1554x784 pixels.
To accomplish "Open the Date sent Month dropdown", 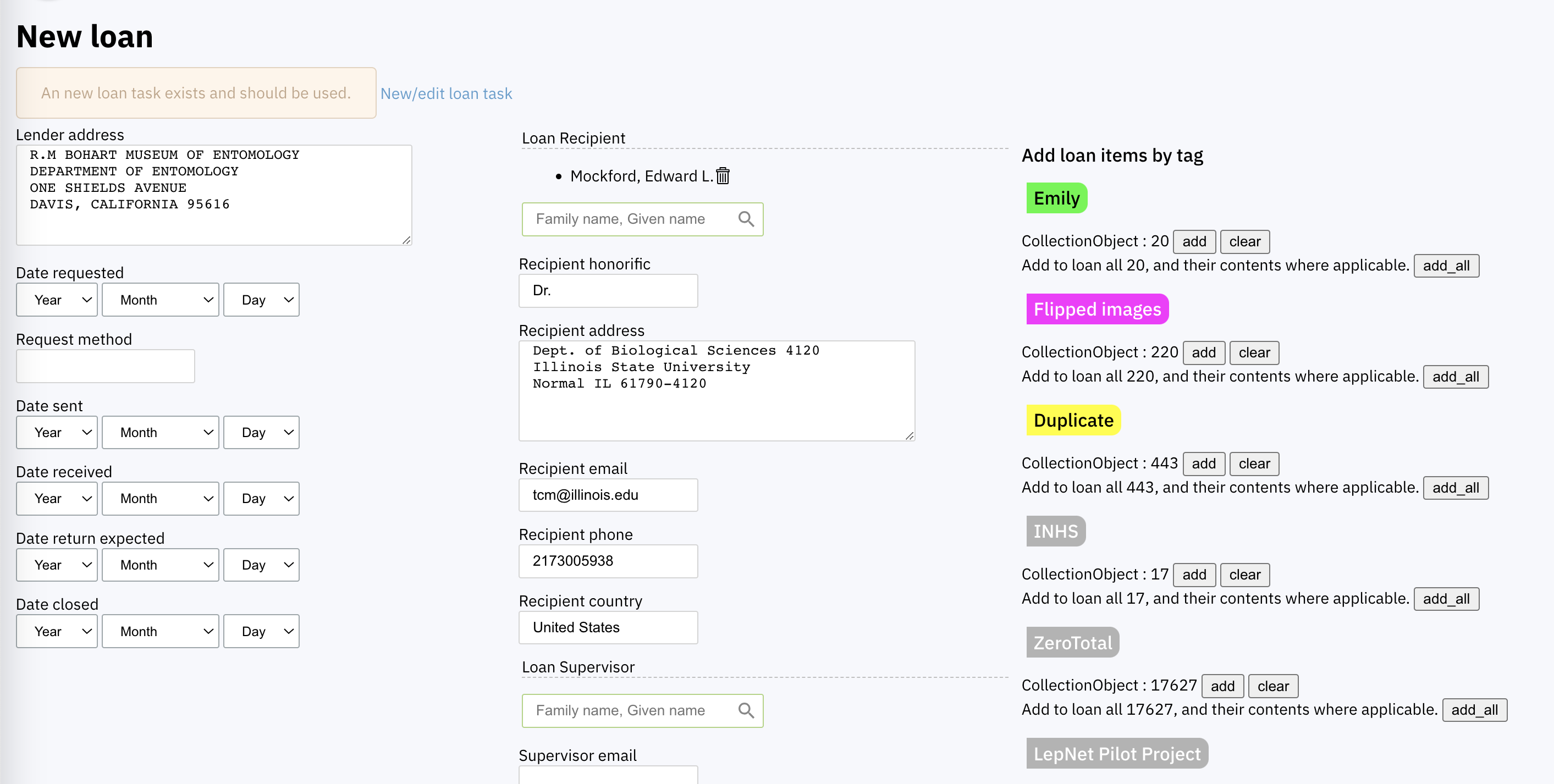I will (x=160, y=432).
